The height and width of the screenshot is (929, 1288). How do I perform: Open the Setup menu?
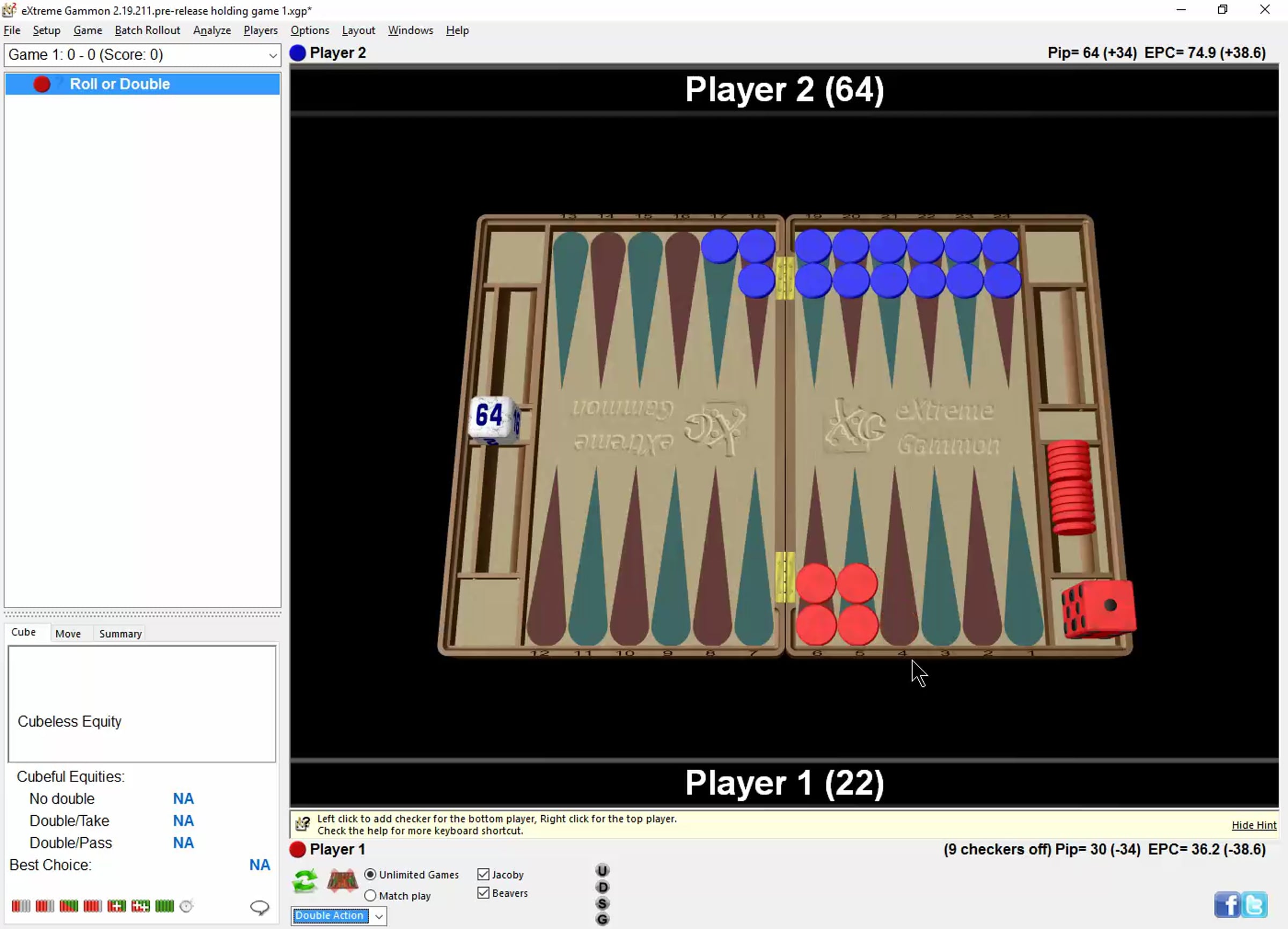(x=47, y=31)
